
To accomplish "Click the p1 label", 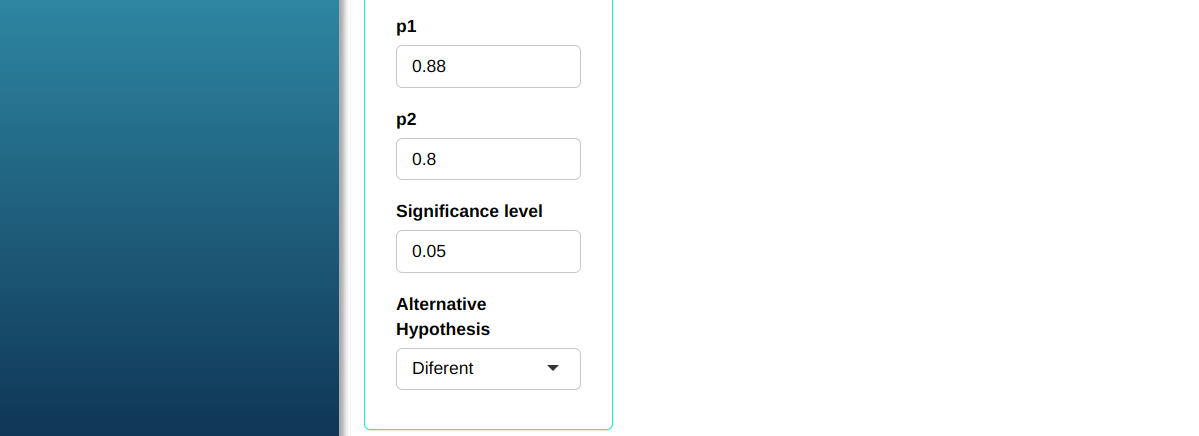I will 406,27.
